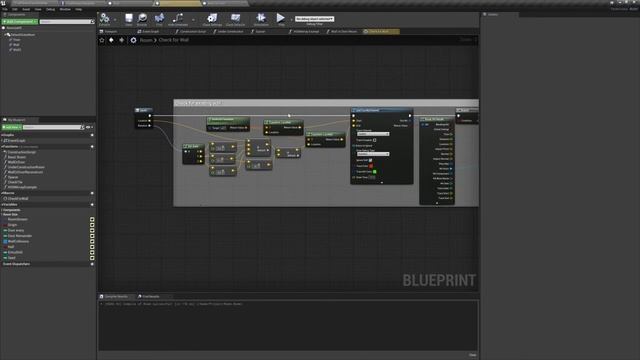
Task: Open the Edit menu
Action: click(x=15, y=9)
